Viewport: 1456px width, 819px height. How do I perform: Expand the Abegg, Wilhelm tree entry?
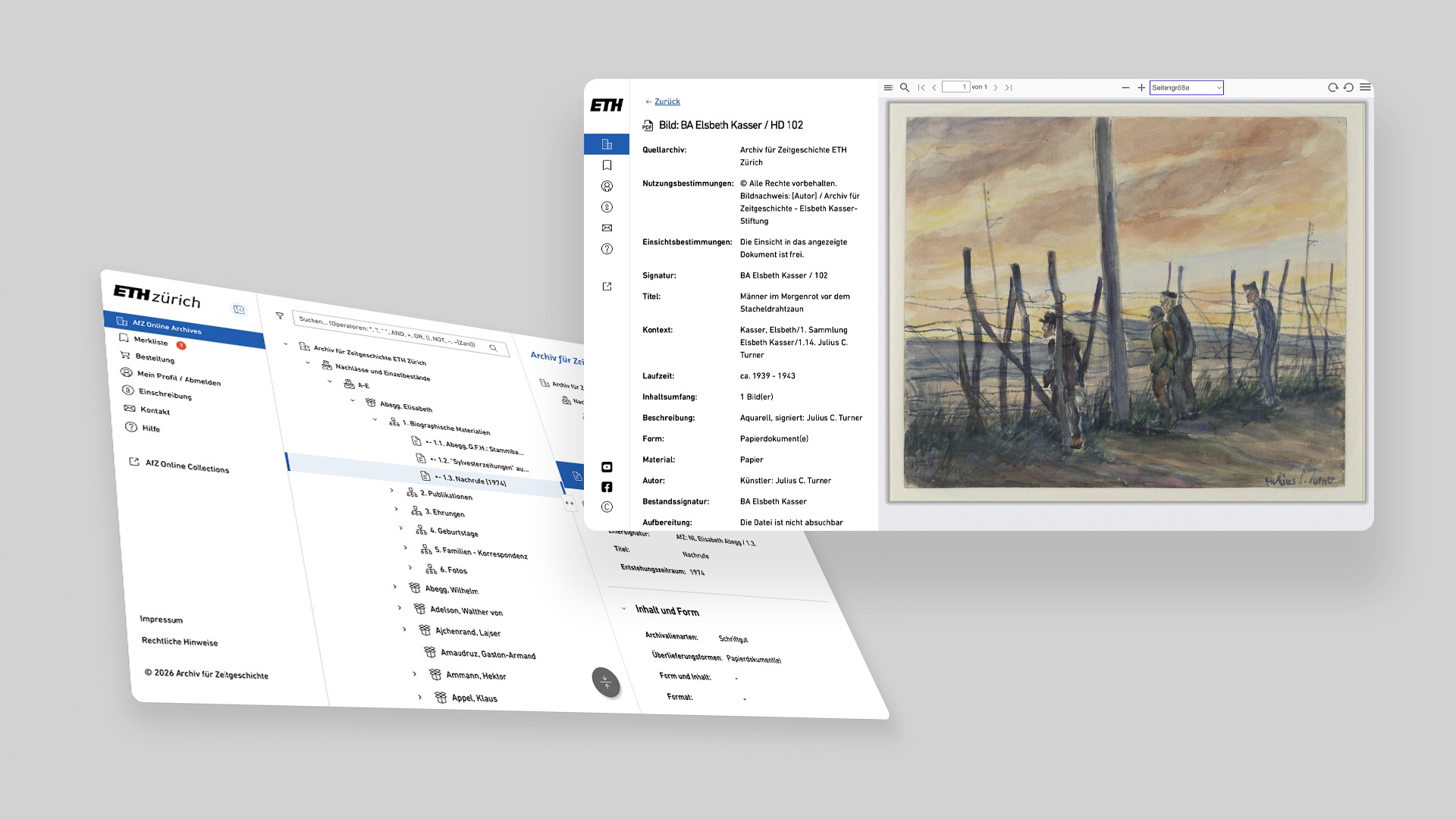(x=395, y=586)
